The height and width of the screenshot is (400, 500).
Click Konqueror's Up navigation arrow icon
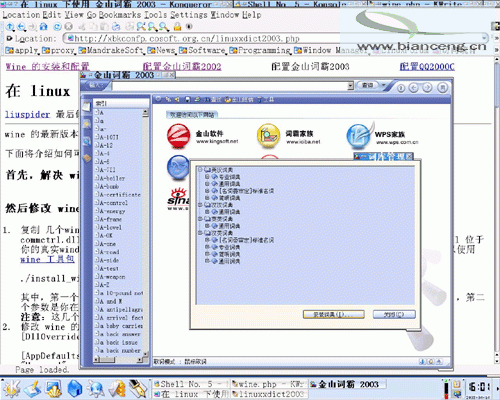click(x=10, y=26)
